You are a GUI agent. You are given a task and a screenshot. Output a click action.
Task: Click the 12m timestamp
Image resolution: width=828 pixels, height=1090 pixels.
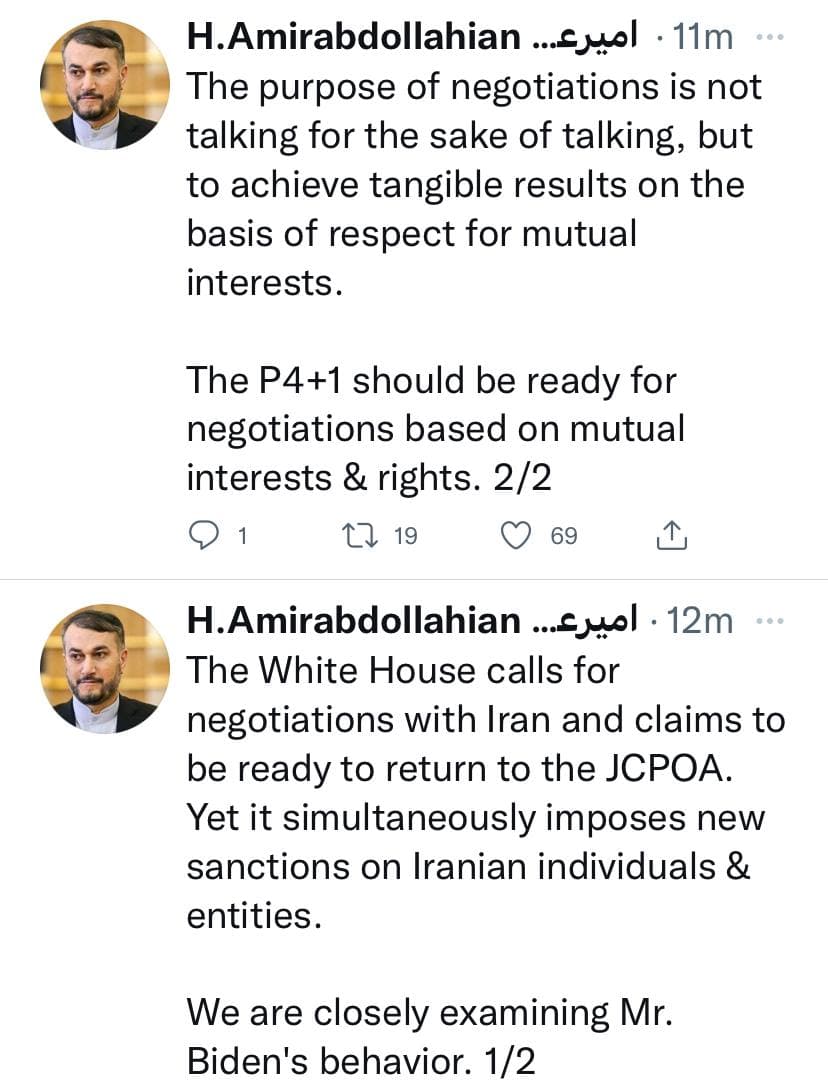tap(704, 621)
